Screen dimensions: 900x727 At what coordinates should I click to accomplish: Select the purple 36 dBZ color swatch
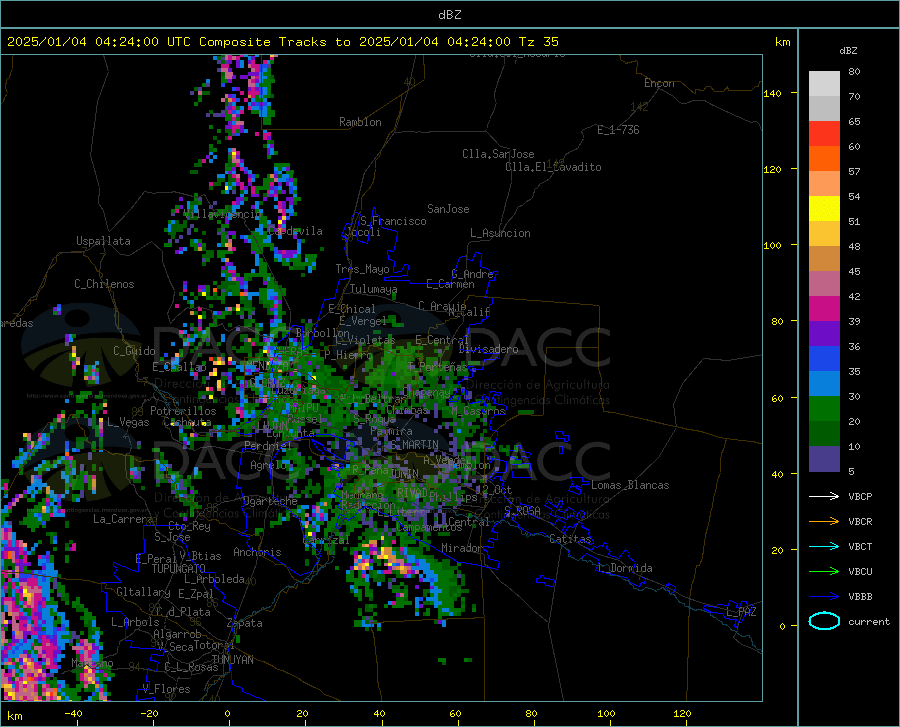(x=824, y=334)
